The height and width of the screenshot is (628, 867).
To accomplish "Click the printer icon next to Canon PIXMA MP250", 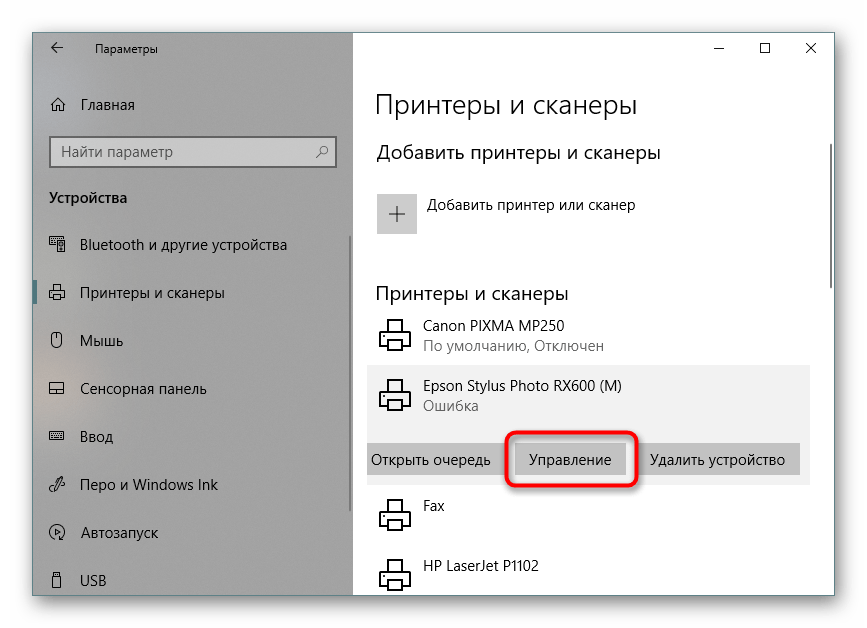I will coord(395,335).
